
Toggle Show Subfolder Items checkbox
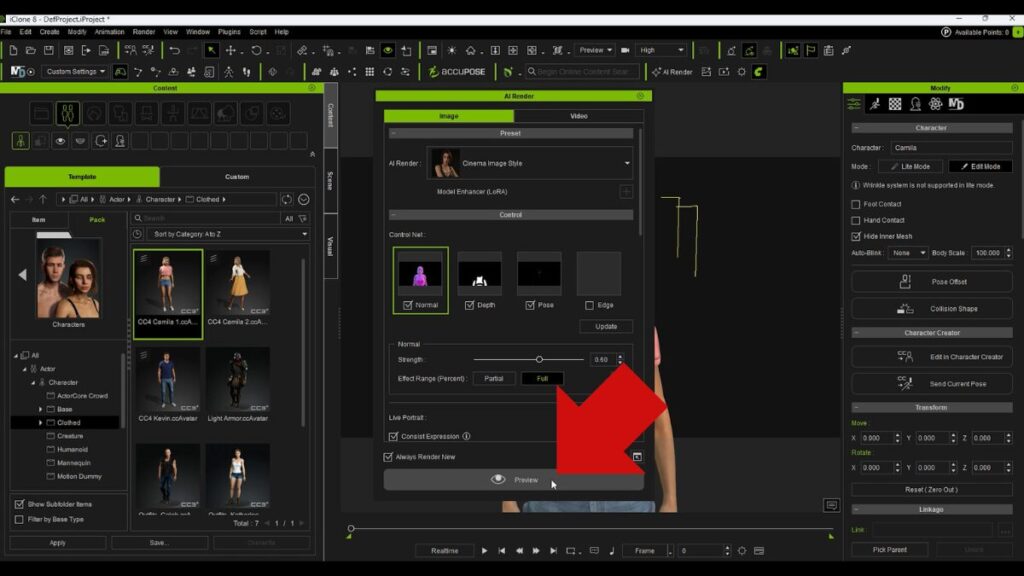pyautogui.click(x=19, y=504)
